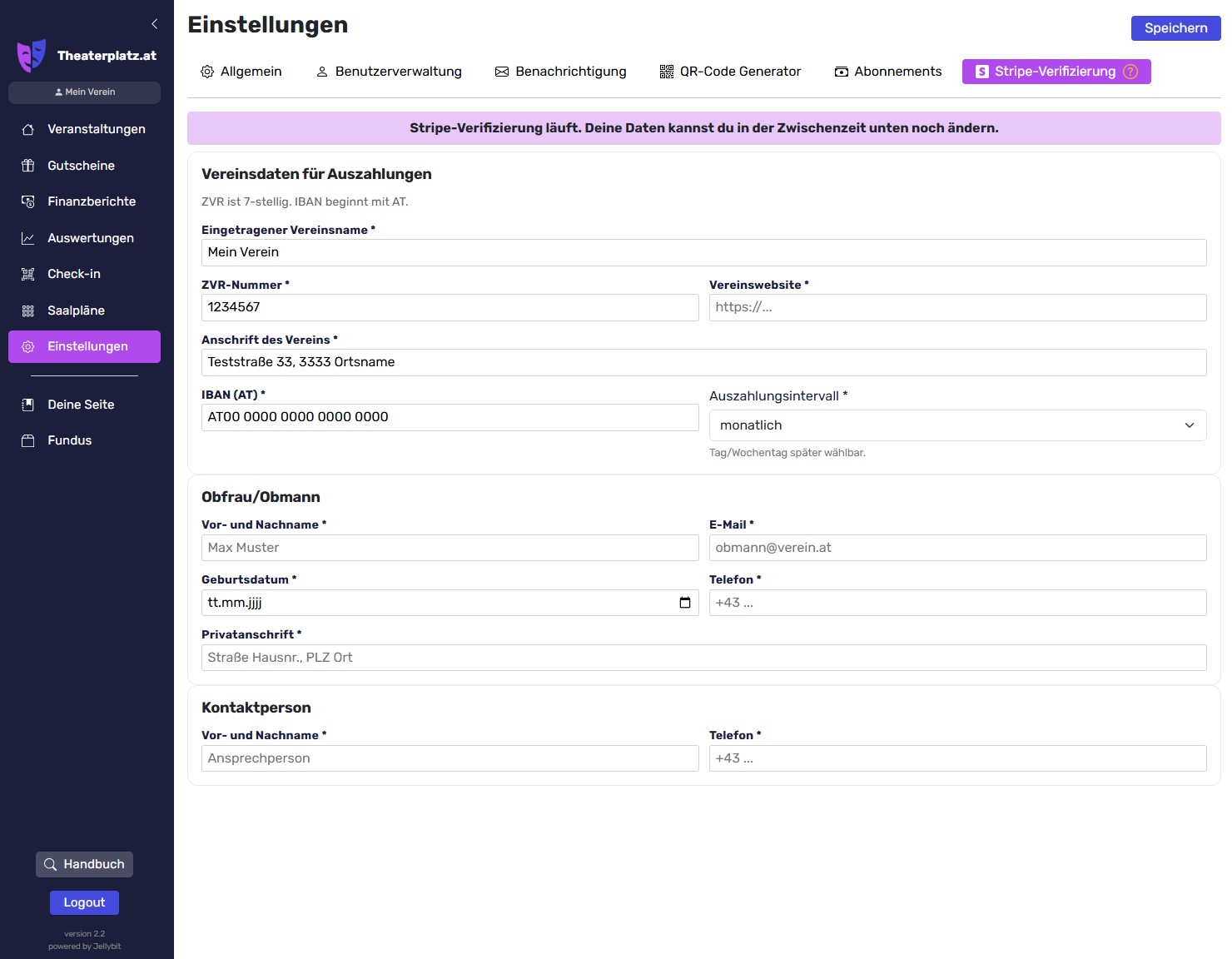Open Auswertungen via the chart icon
This screenshot has width=1232, height=959.
[x=28, y=238]
